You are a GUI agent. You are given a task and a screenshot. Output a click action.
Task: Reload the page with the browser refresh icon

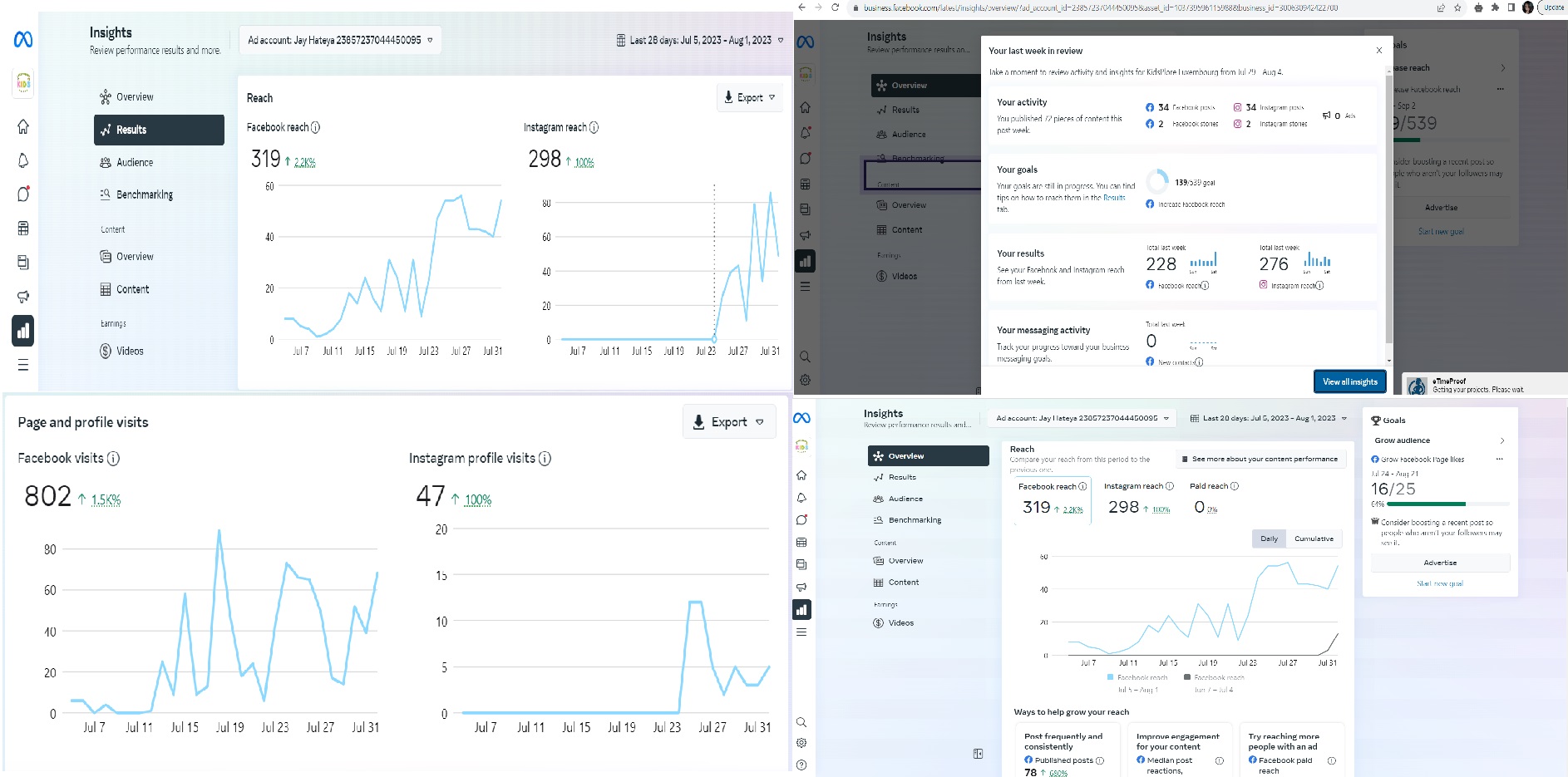pyautogui.click(x=835, y=7)
